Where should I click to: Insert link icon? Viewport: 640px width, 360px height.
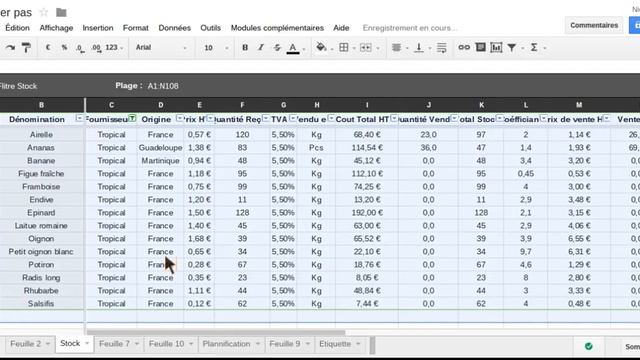pos(464,47)
